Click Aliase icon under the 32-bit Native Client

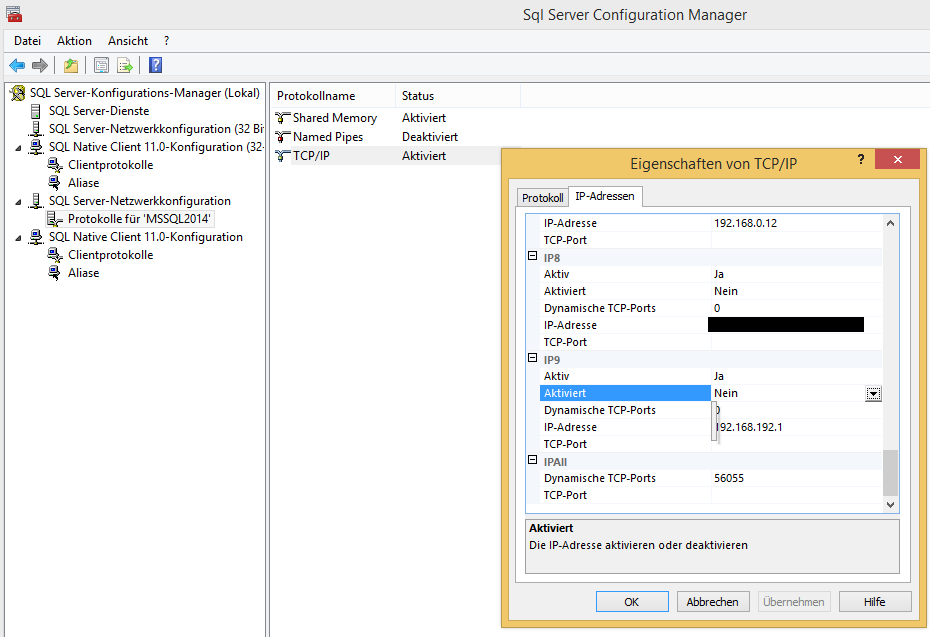[55, 183]
